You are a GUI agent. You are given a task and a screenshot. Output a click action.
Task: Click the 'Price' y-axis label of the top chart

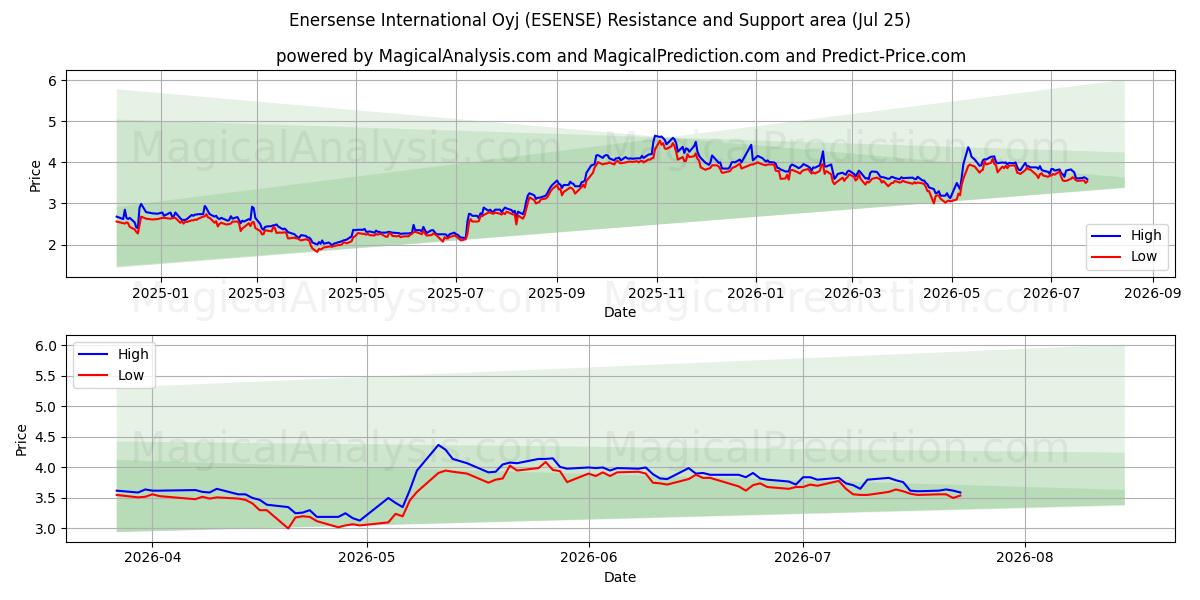coord(36,174)
